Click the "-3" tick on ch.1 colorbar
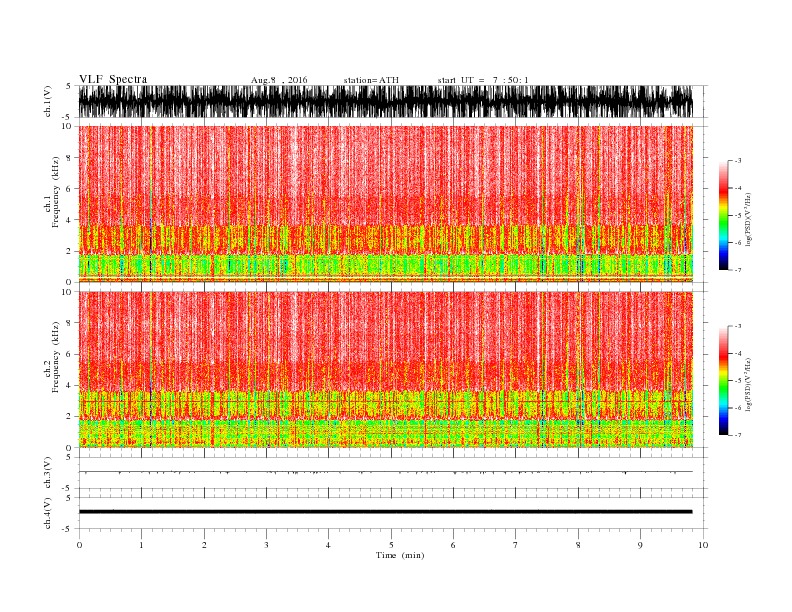This screenshot has height=612, width=792. (738, 161)
